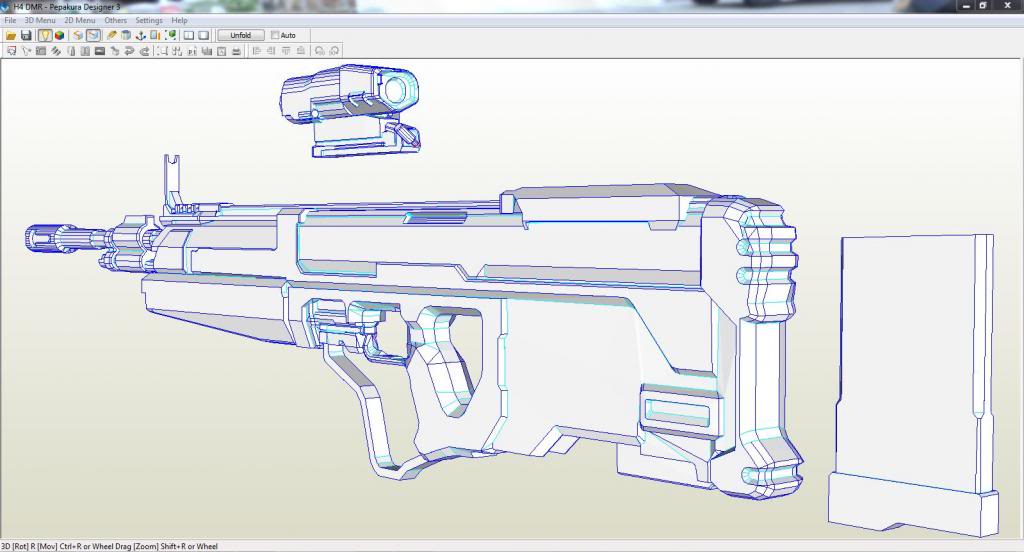The image size is (1024, 552).
Task: Click the anchor icon in top toolbar
Action: (x=140, y=35)
